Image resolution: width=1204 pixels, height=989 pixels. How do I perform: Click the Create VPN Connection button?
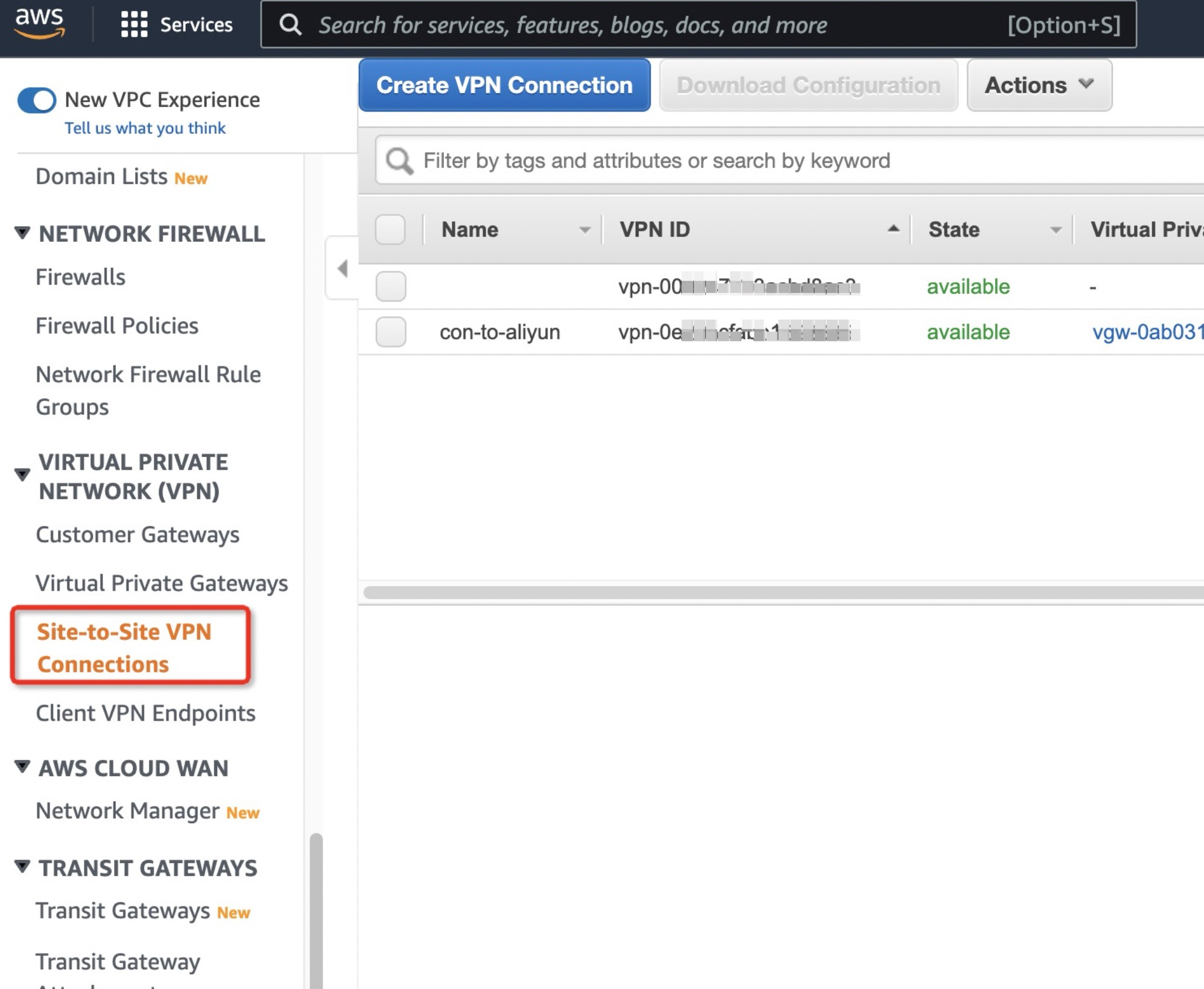pyautogui.click(x=504, y=85)
